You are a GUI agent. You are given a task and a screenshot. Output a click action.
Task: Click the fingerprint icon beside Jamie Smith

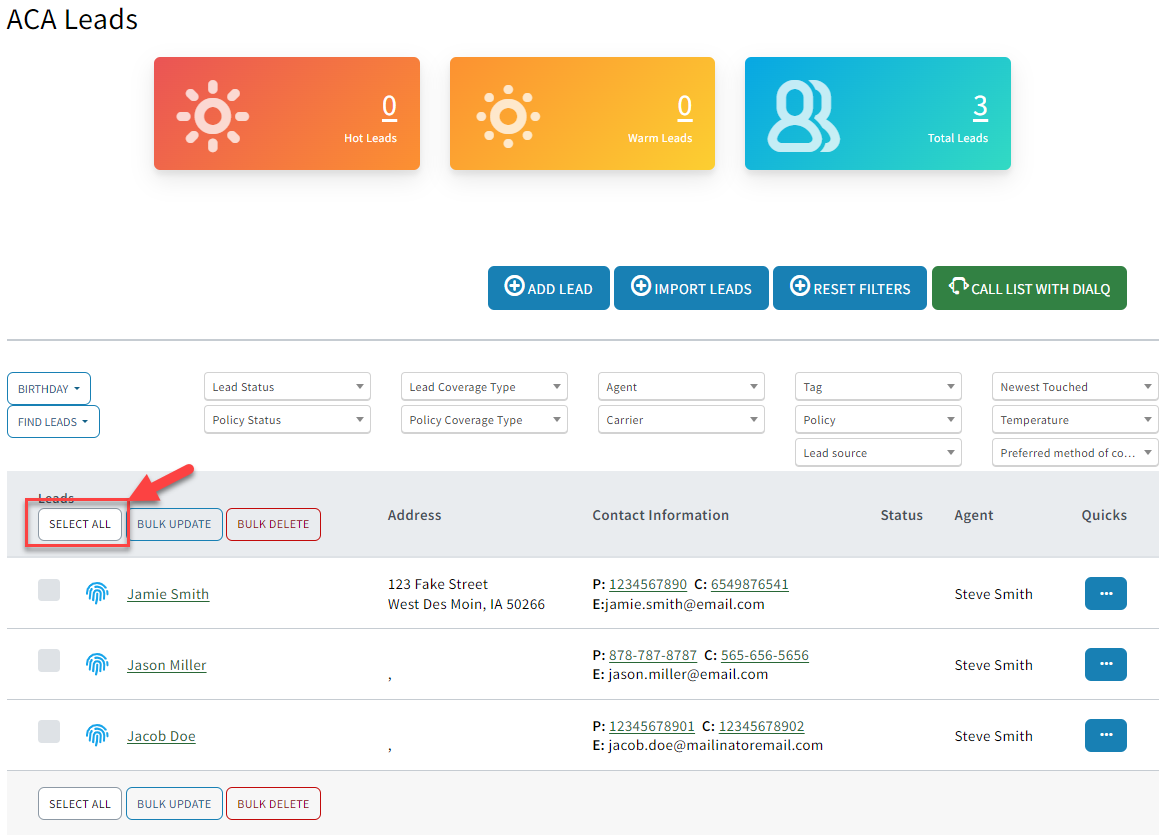point(97,592)
